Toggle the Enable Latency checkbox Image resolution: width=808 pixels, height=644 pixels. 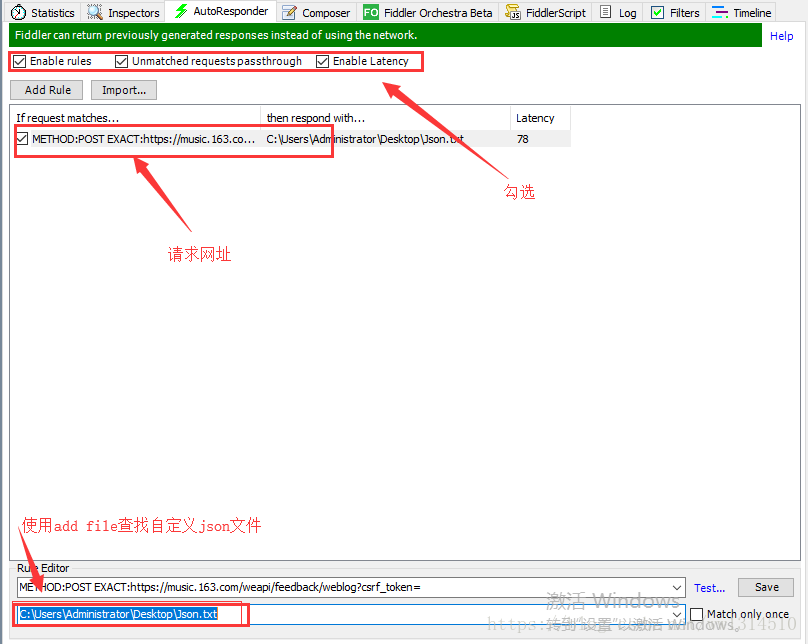coord(323,61)
